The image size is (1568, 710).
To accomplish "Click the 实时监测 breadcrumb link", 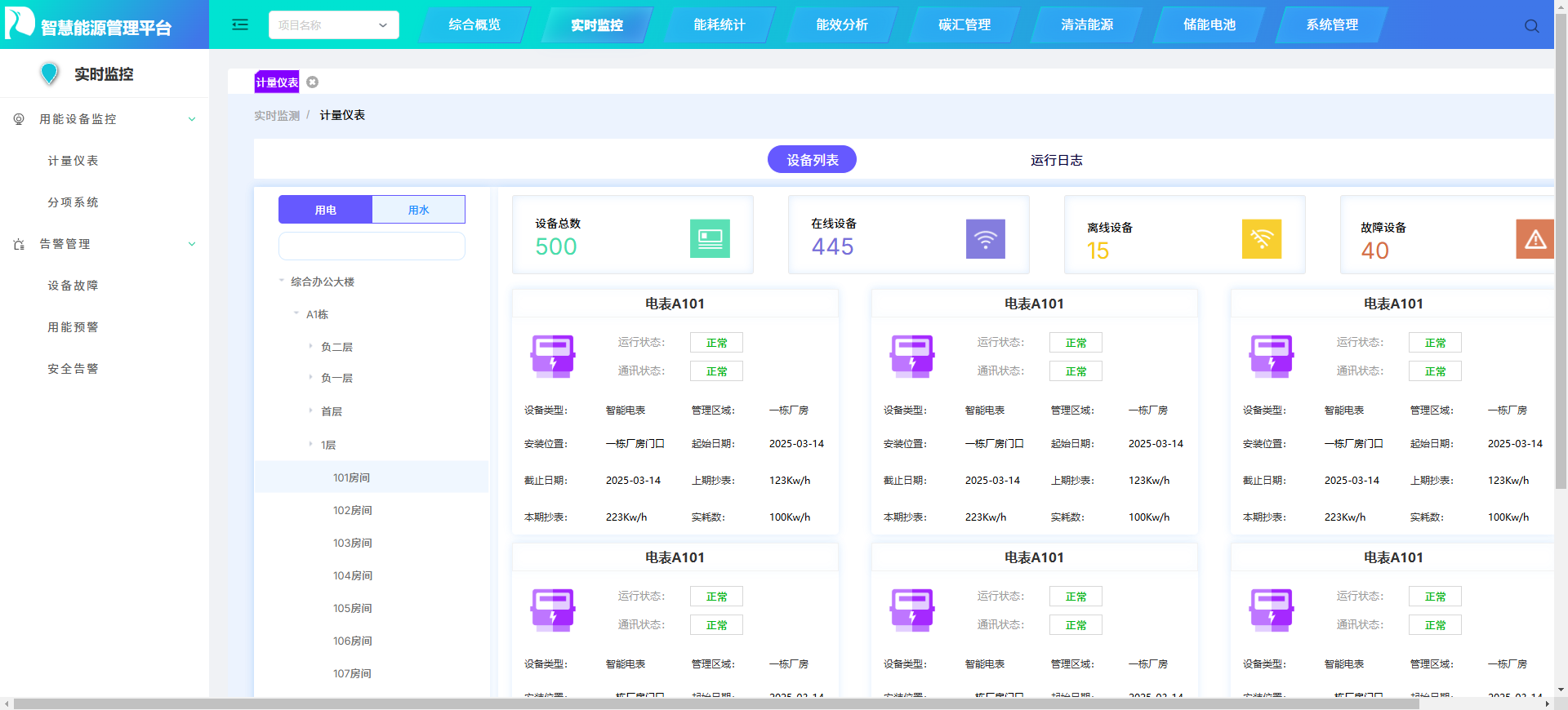I will (277, 116).
